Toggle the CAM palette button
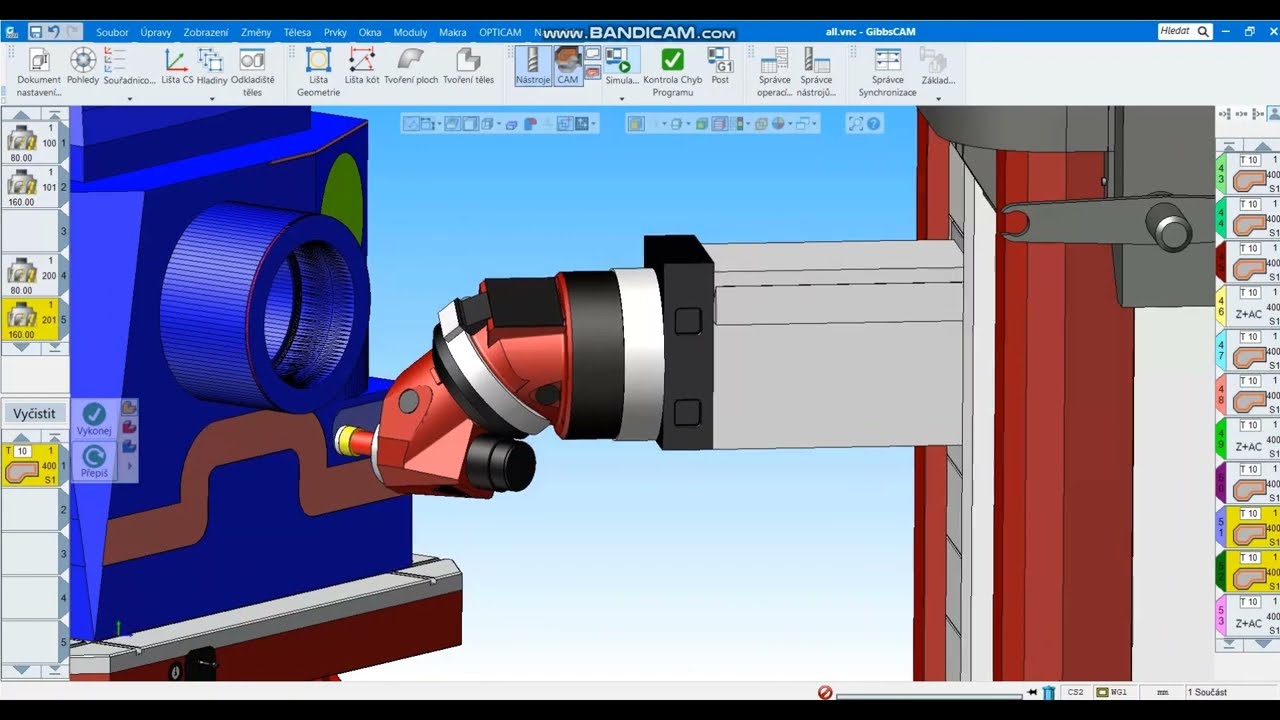The image size is (1280, 720). point(568,66)
